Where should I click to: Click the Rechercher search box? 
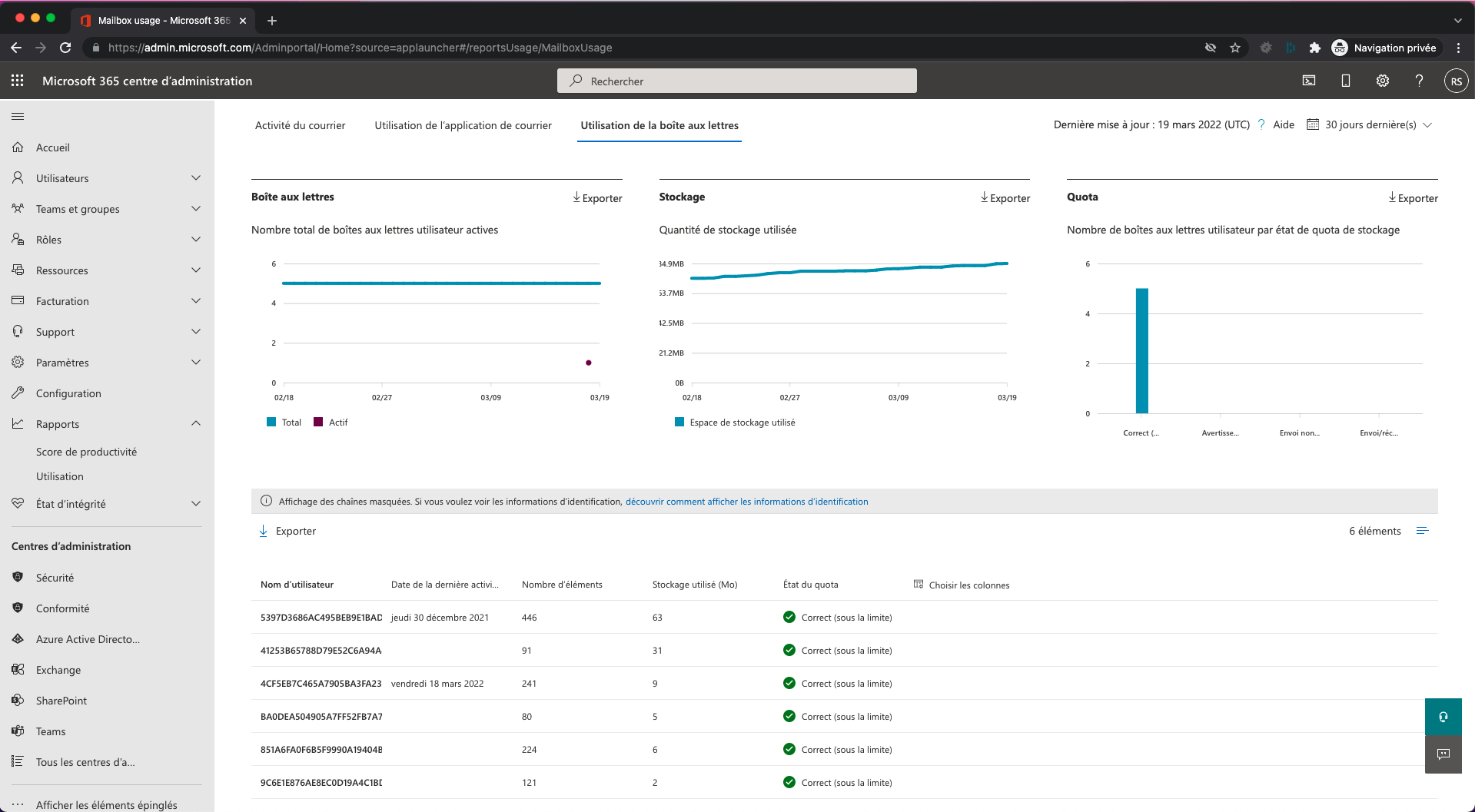737,81
